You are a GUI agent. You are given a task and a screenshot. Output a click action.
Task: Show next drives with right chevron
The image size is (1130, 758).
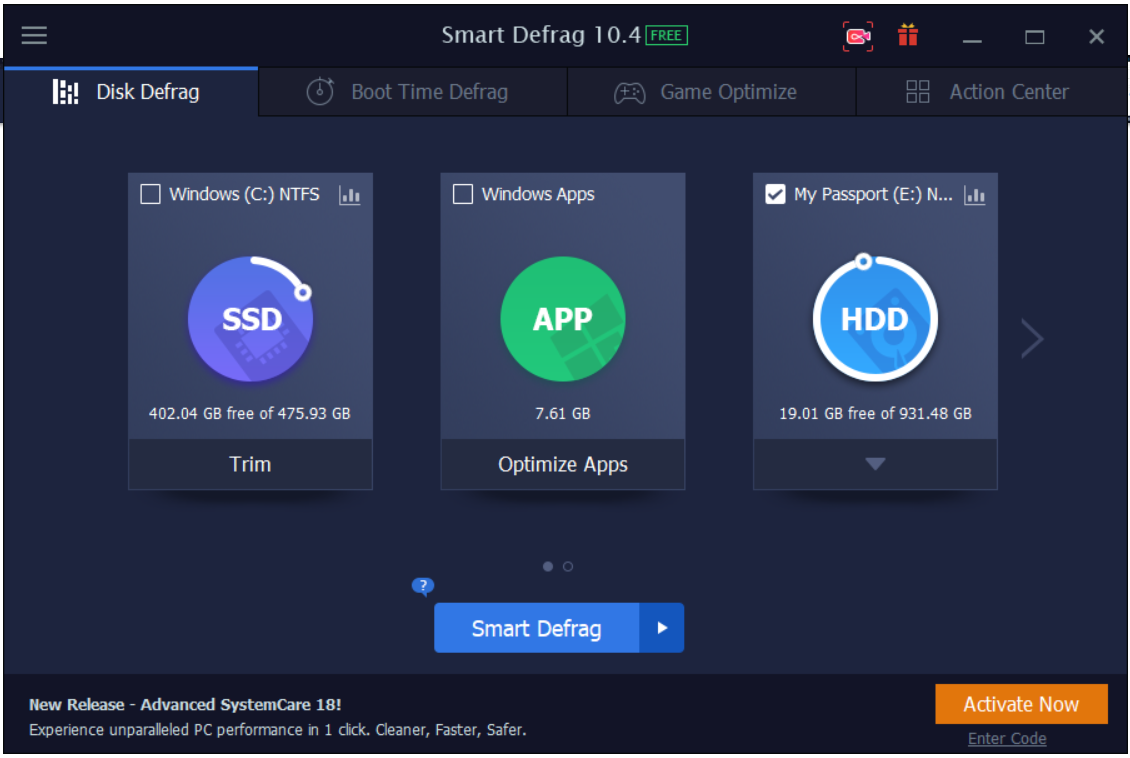pyautogui.click(x=1032, y=339)
